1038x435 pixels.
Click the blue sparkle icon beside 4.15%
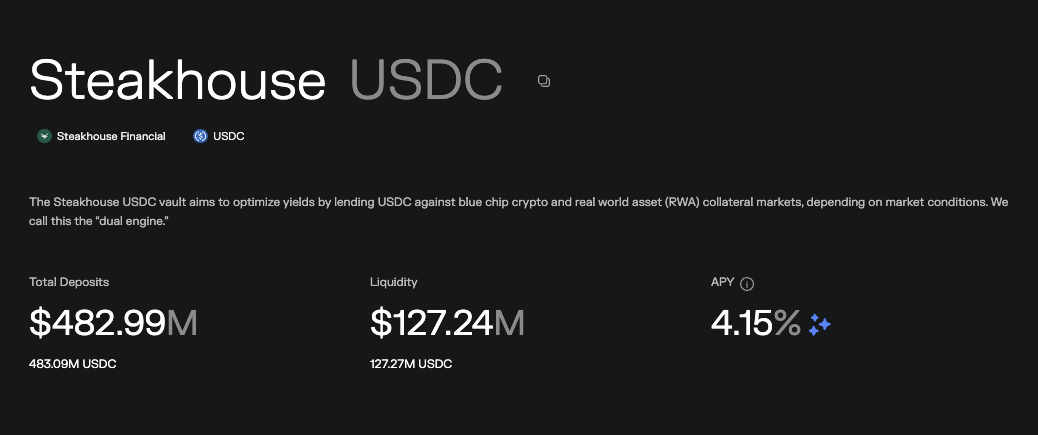(x=820, y=324)
